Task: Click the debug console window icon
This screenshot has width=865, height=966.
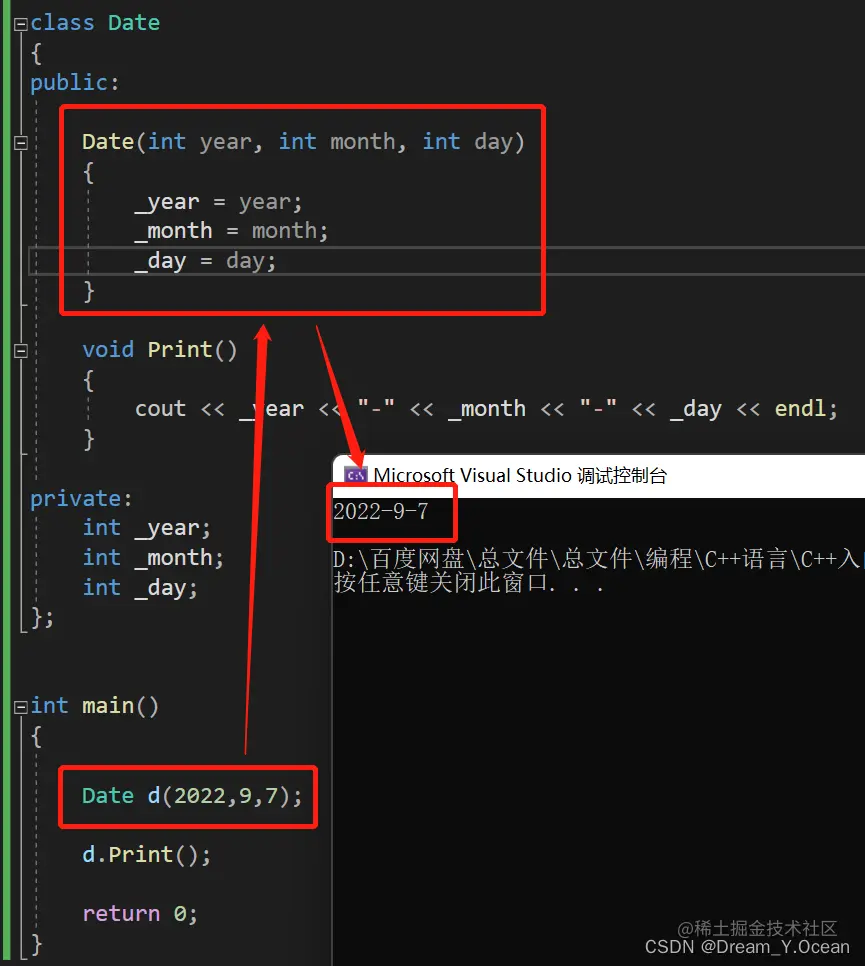Action: pyautogui.click(x=355, y=476)
